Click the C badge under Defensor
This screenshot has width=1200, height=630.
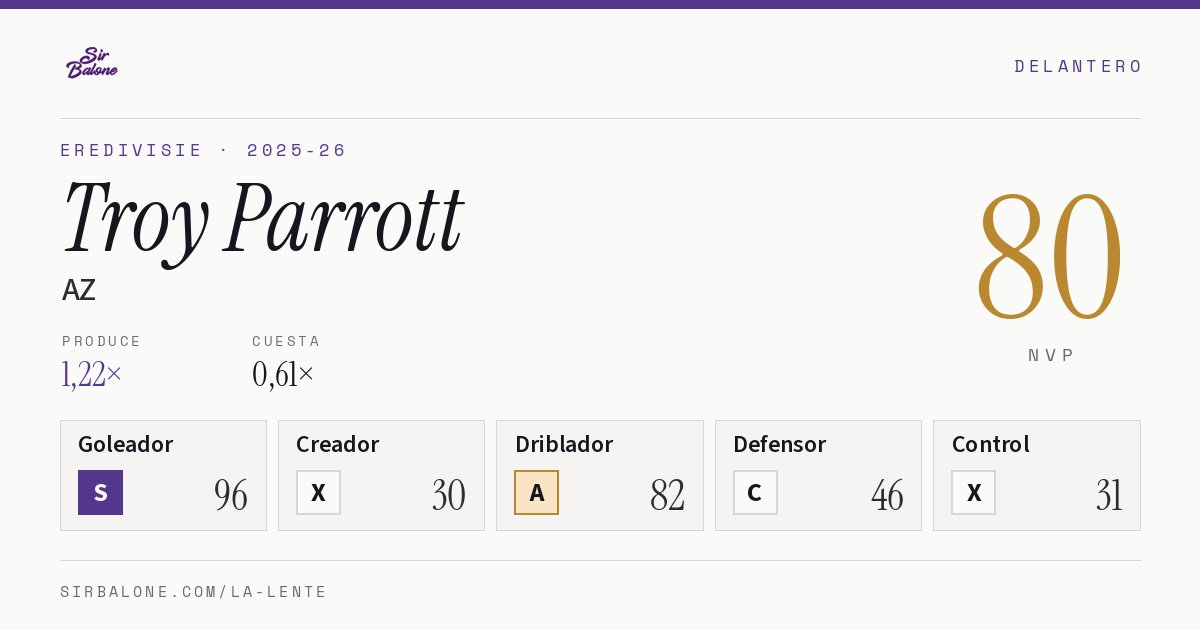755,492
